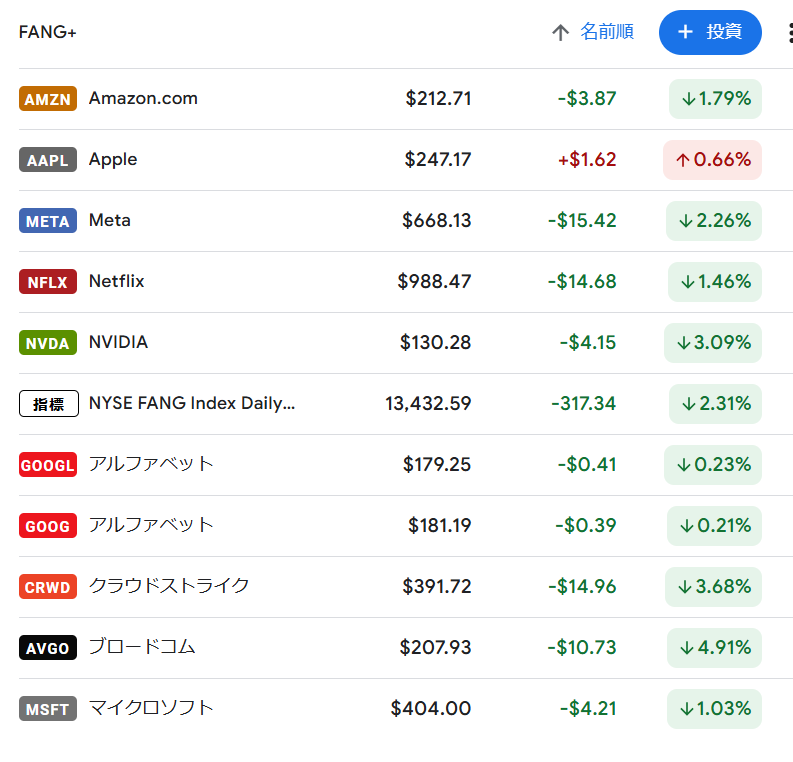Open the NYSE FANG Index Daily row

coord(192,404)
